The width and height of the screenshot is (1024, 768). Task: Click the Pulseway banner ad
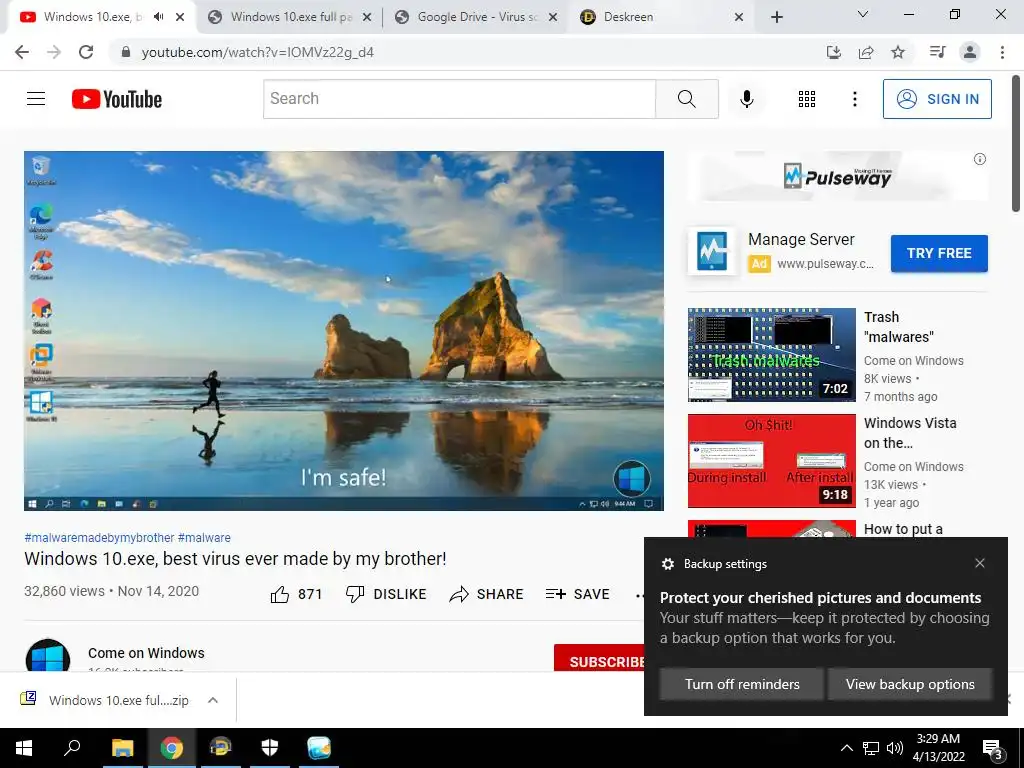pyautogui.click(x=837, y=176)
